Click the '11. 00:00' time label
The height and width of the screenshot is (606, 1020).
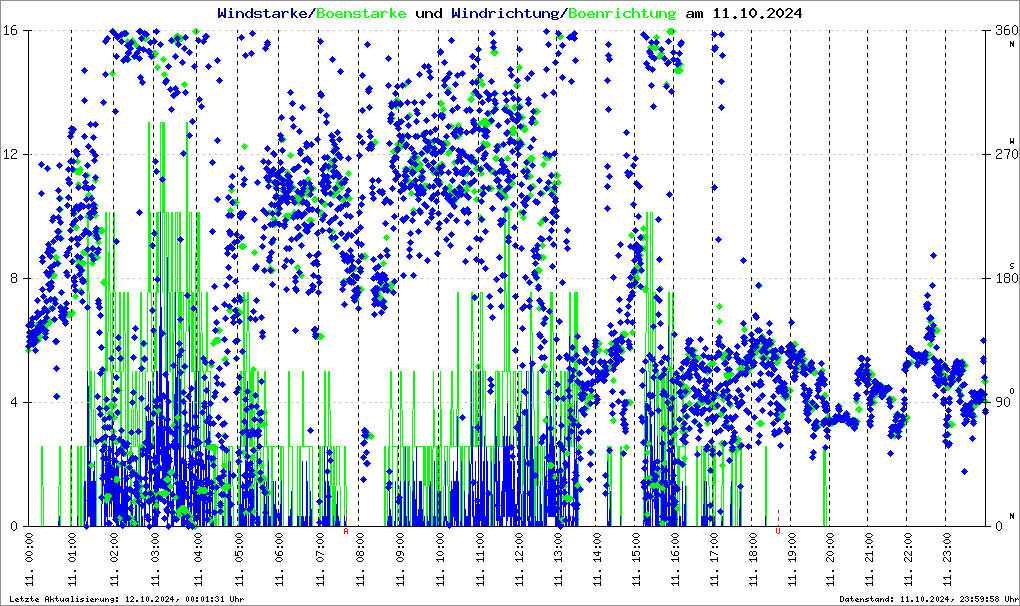(x=30, y=560)
